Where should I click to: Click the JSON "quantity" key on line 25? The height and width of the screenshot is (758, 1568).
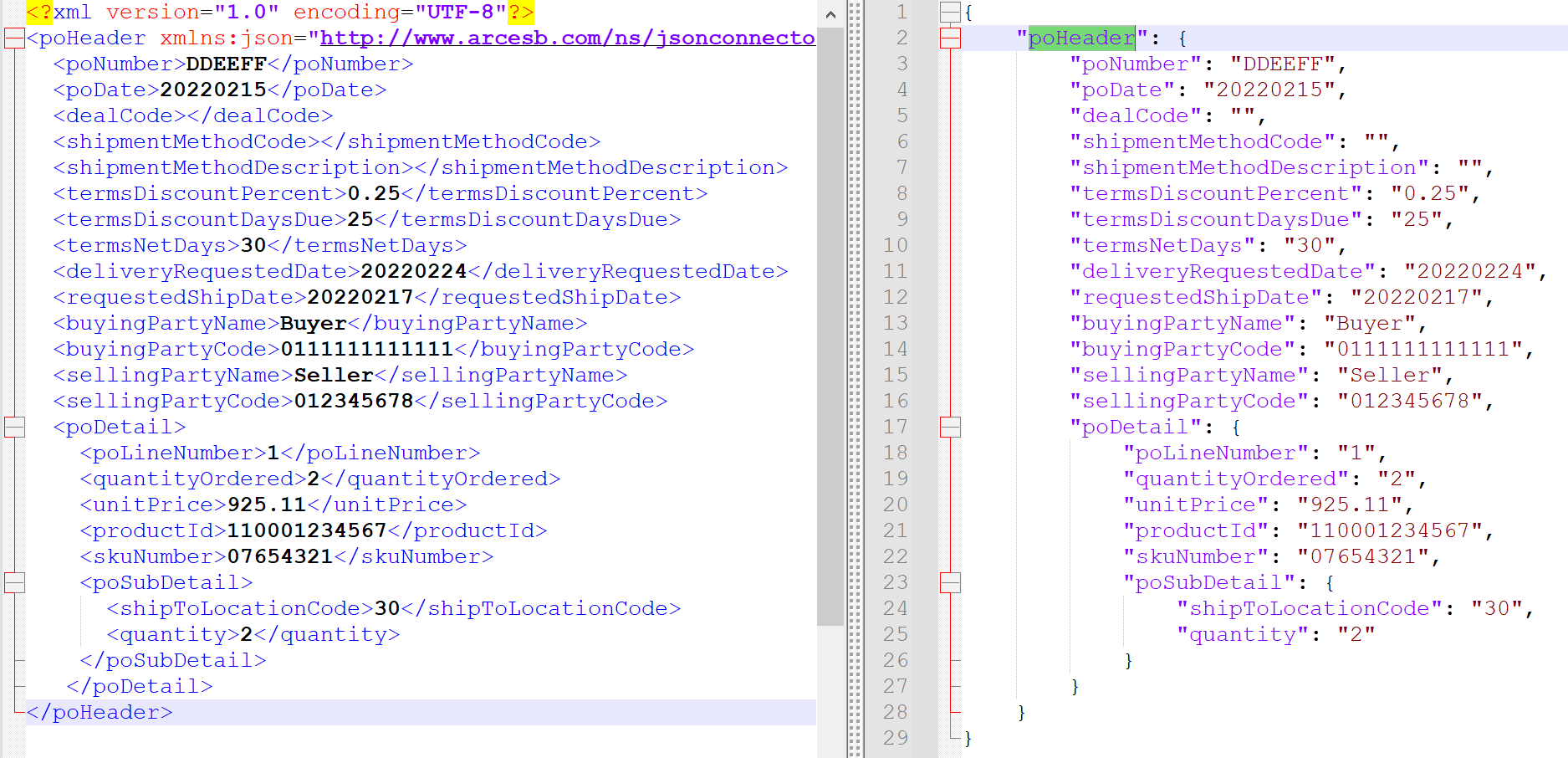click(x=1243, y=635)
